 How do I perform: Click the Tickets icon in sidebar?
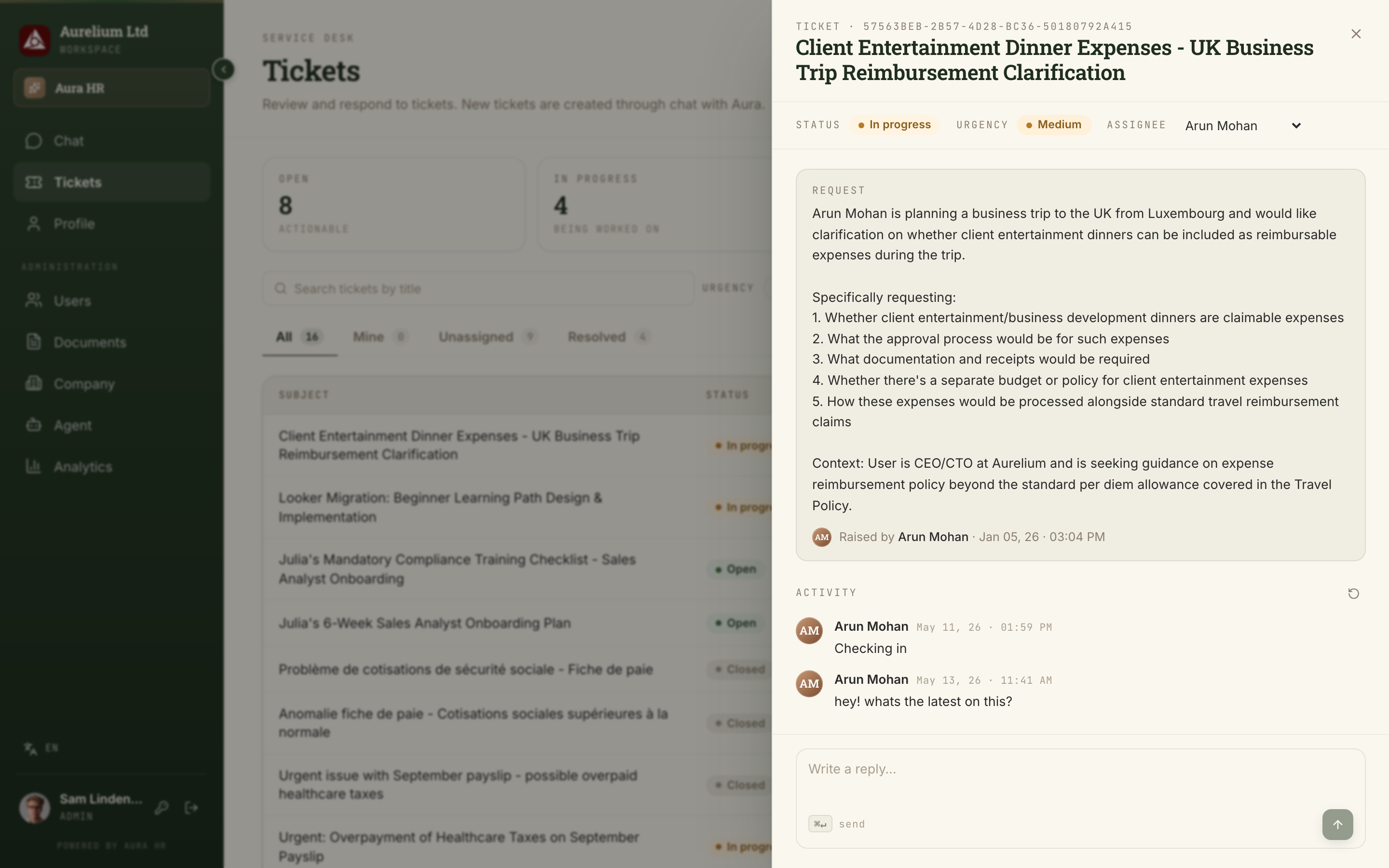33,182
